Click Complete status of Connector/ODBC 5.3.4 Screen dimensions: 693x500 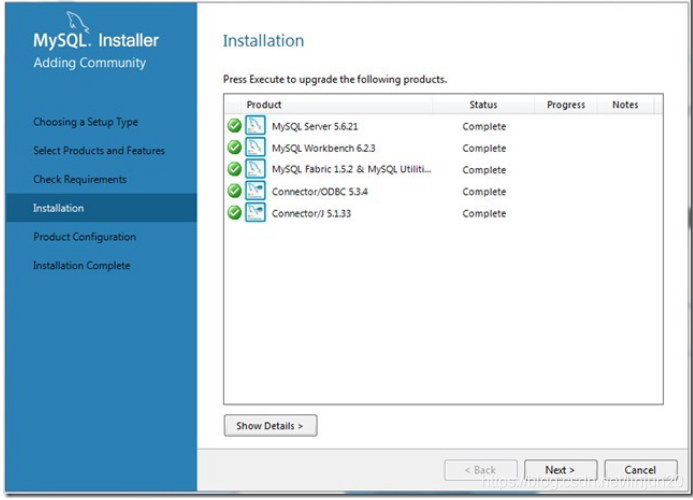coord(484,192)
